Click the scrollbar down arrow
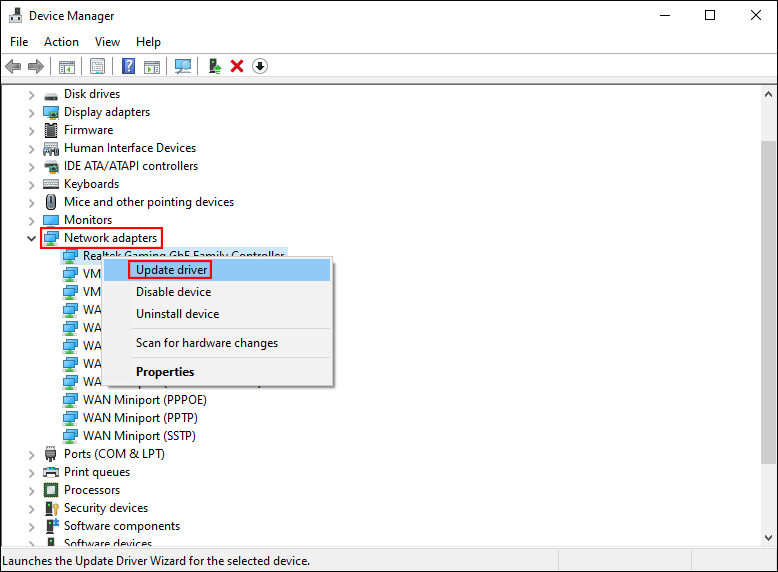 pos(768,537)
